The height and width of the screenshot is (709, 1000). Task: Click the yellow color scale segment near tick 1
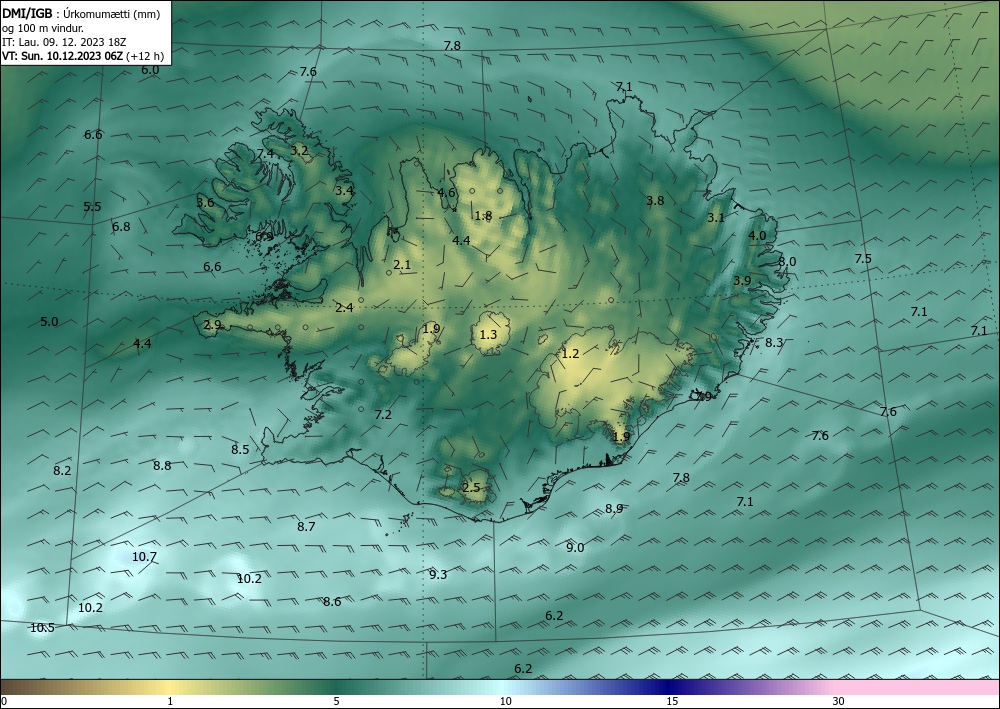pyautogui.click(x=169, y=687)
